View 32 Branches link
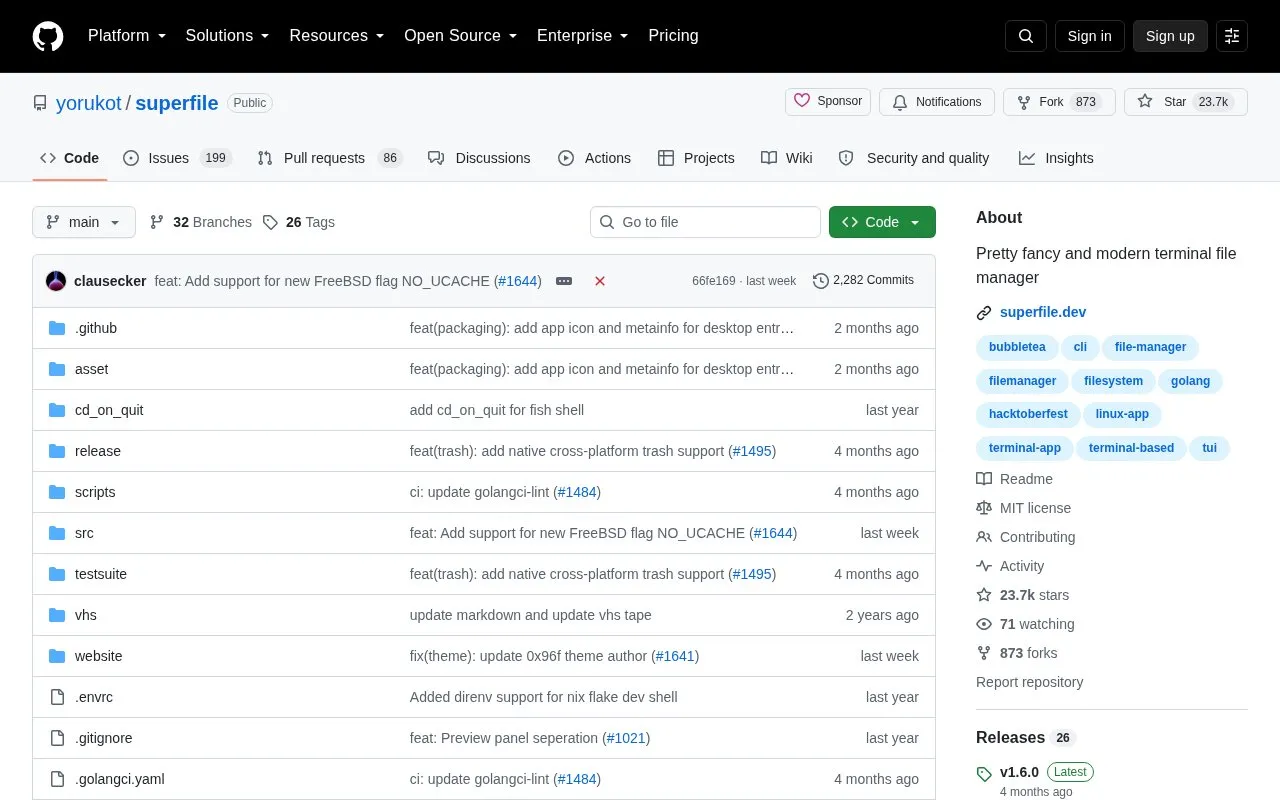Image resolution: width=1280 pixels, height=800 pixels. (201, 222)
